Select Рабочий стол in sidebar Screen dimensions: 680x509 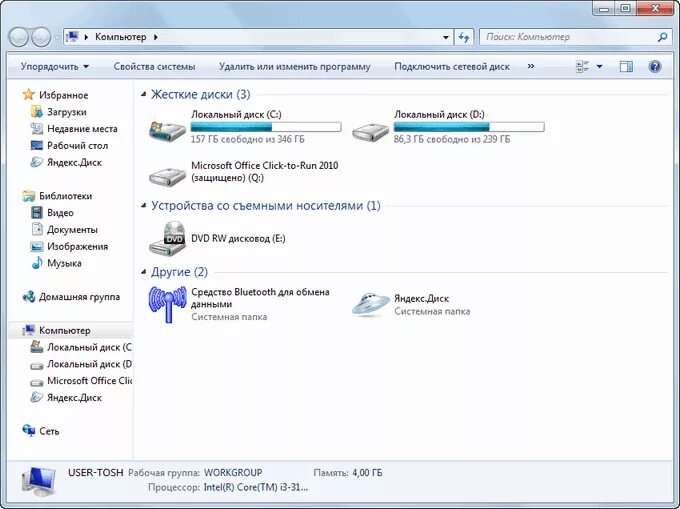(78, 146)
